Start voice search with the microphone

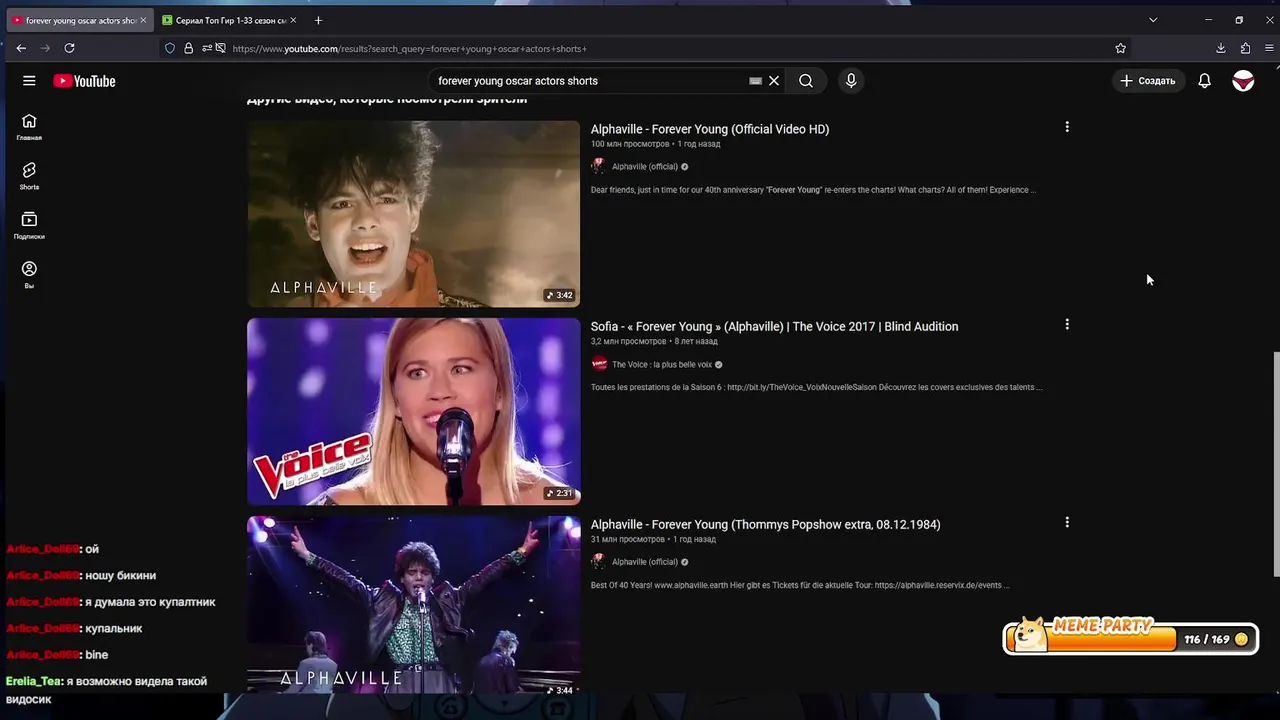point(851,81)
